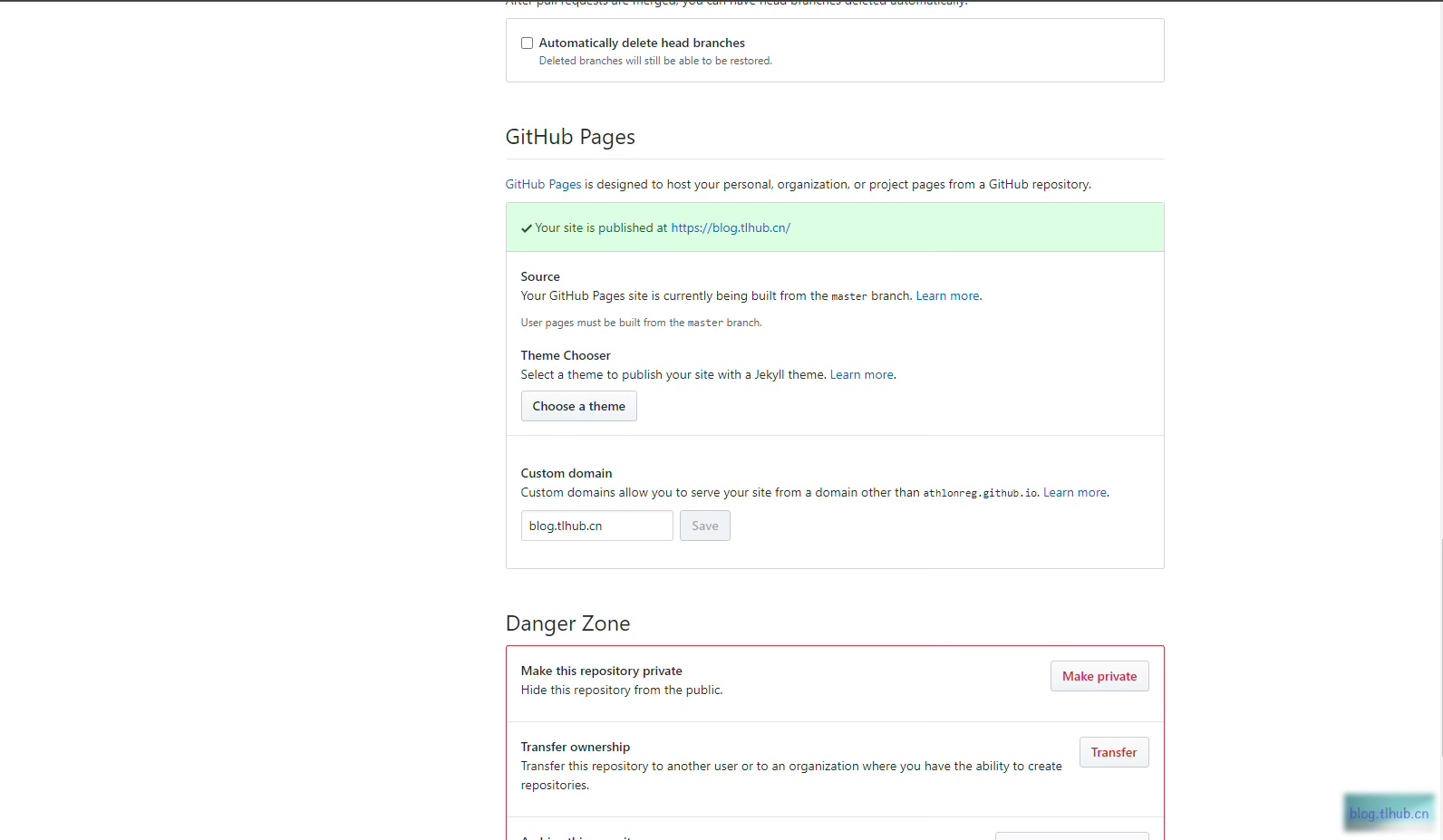Click the Custom domain label text
1443x840 pixels.
[567, 473]
